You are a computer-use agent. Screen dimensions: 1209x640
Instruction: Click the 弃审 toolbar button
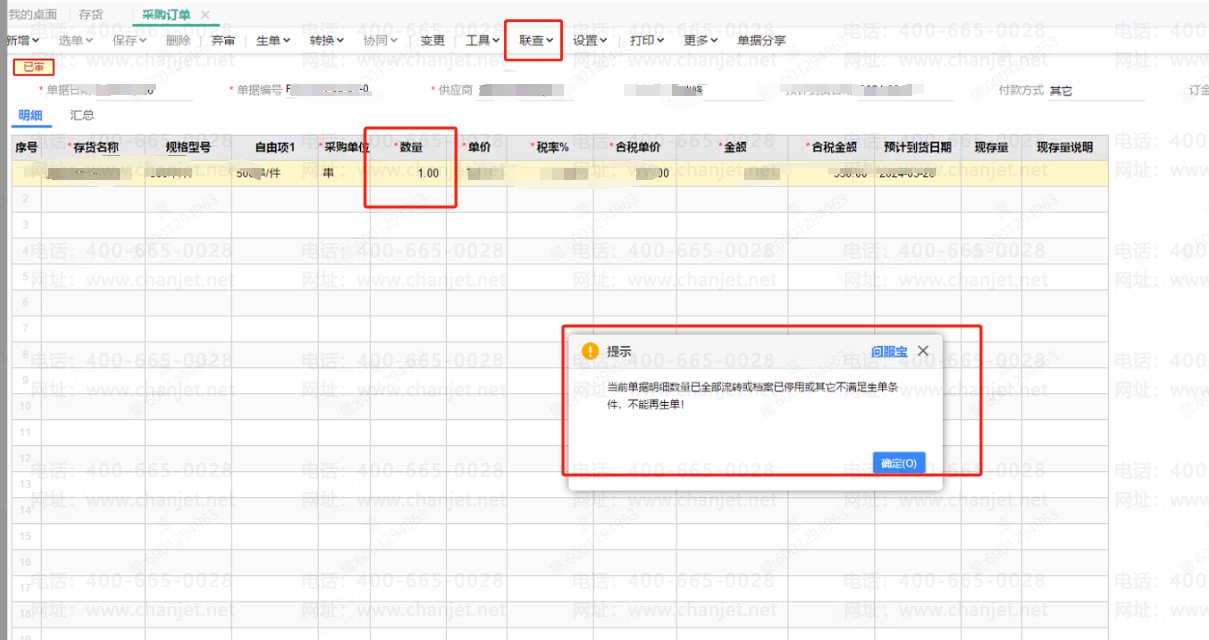[223, 41]
